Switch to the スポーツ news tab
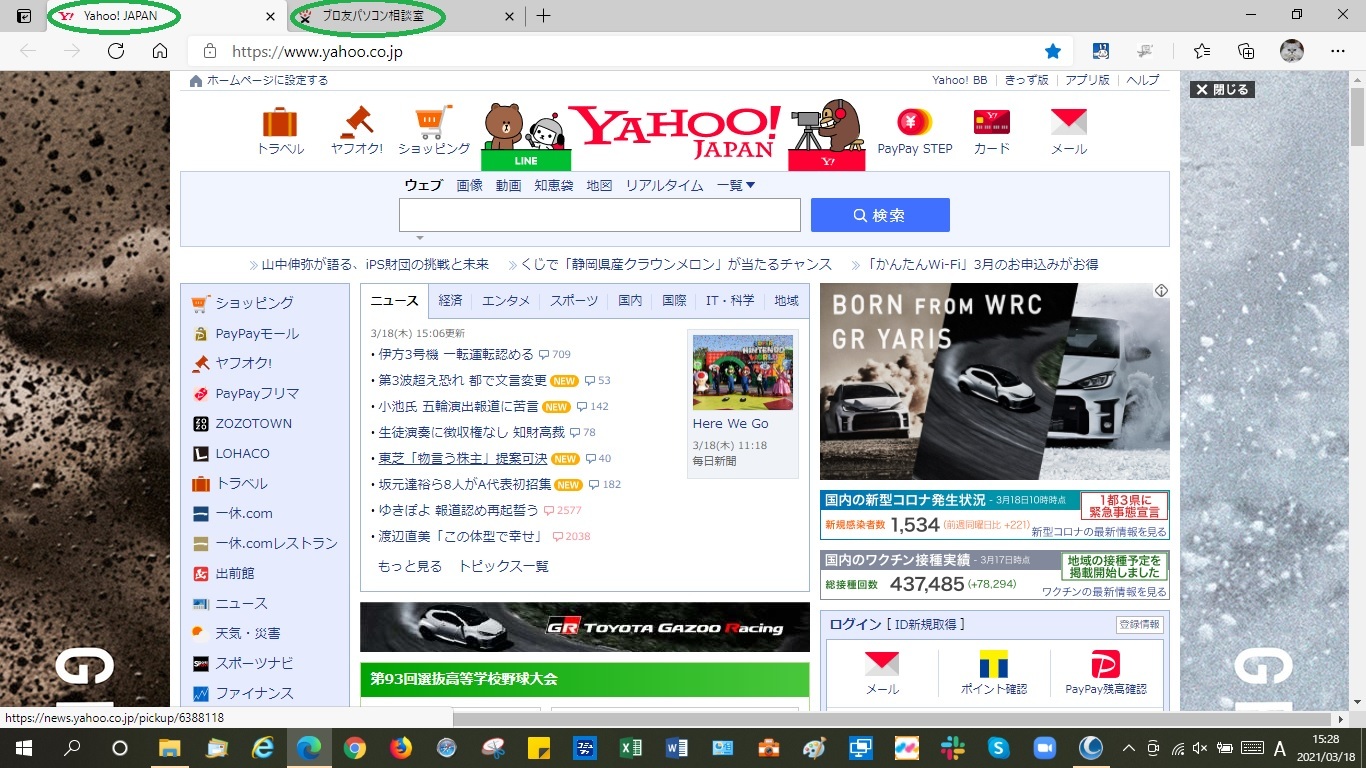The image size is (1366, 768). [574, 300]
